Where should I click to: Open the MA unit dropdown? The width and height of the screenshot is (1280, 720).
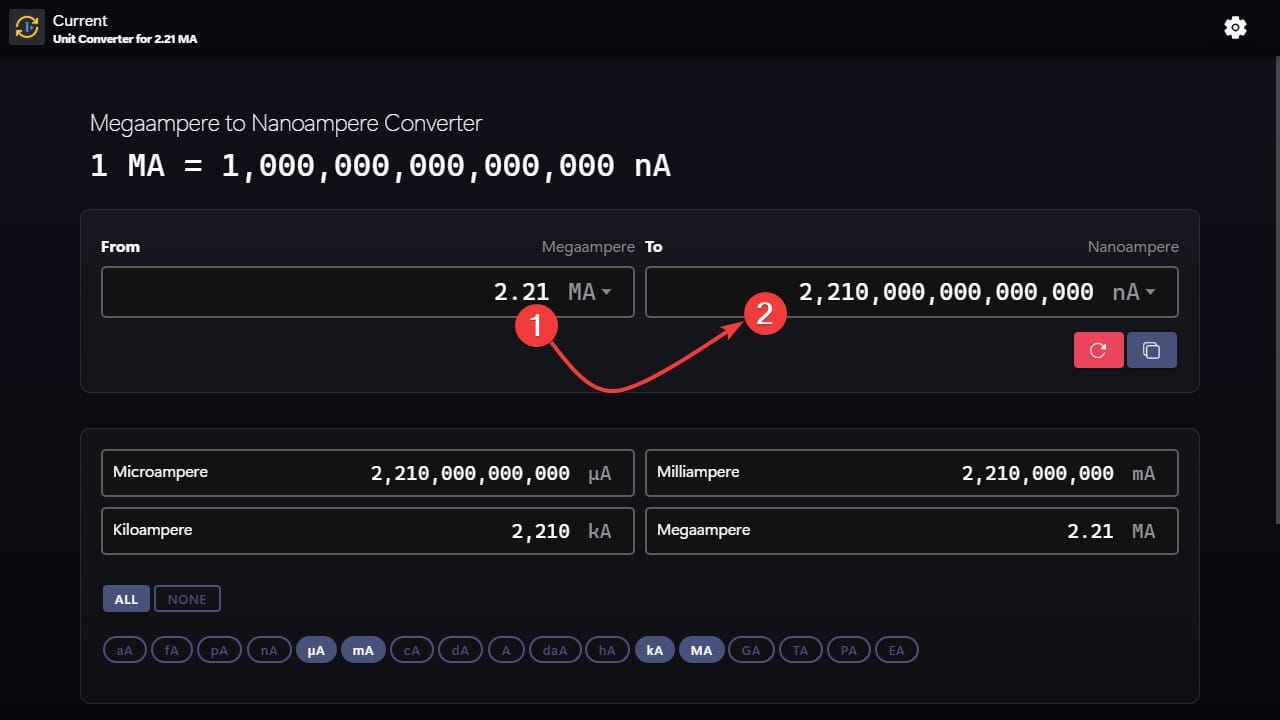[x=590, y=291]
